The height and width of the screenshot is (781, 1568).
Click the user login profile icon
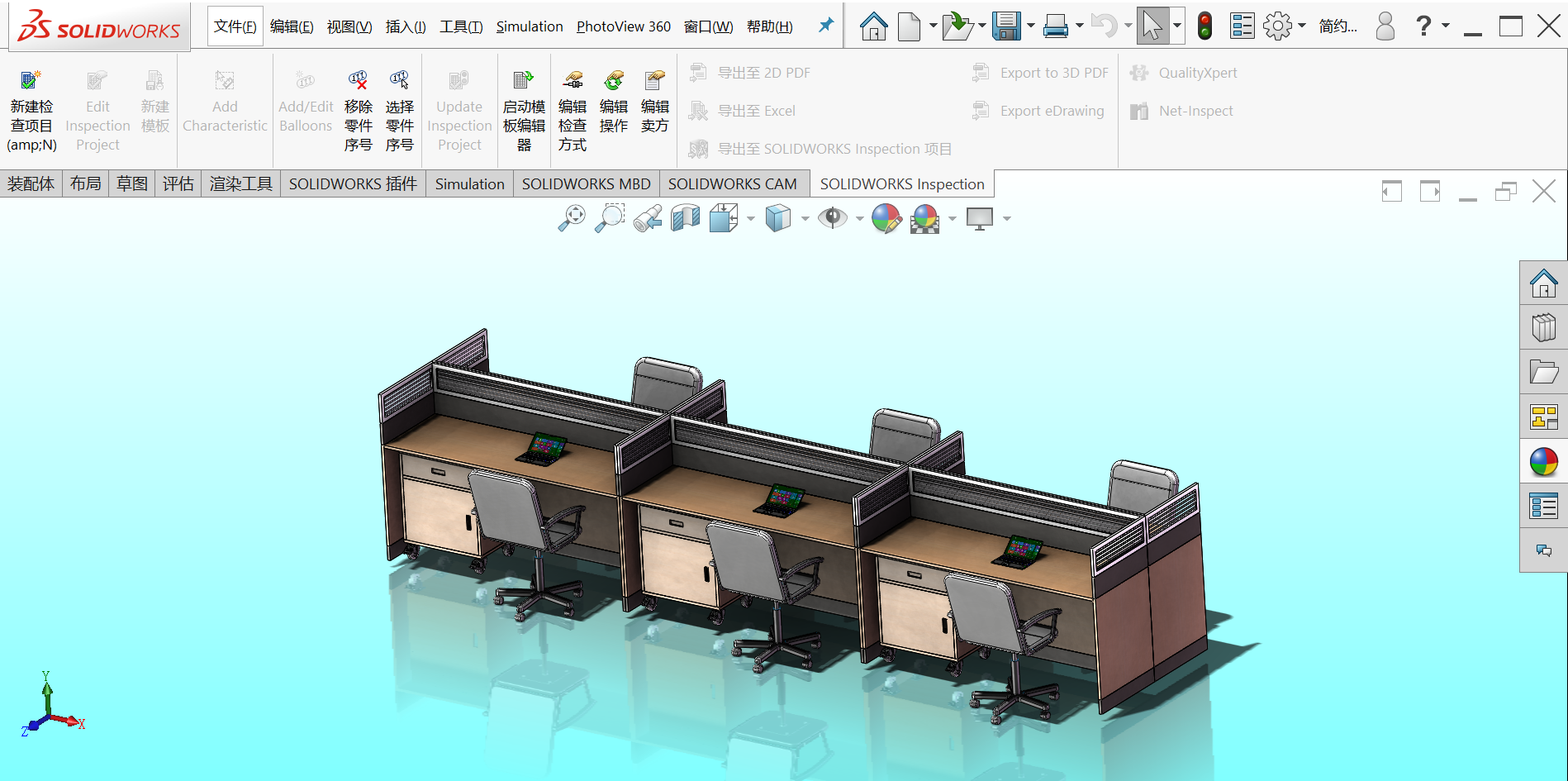pyautogui.click(x=1385, y=26)
